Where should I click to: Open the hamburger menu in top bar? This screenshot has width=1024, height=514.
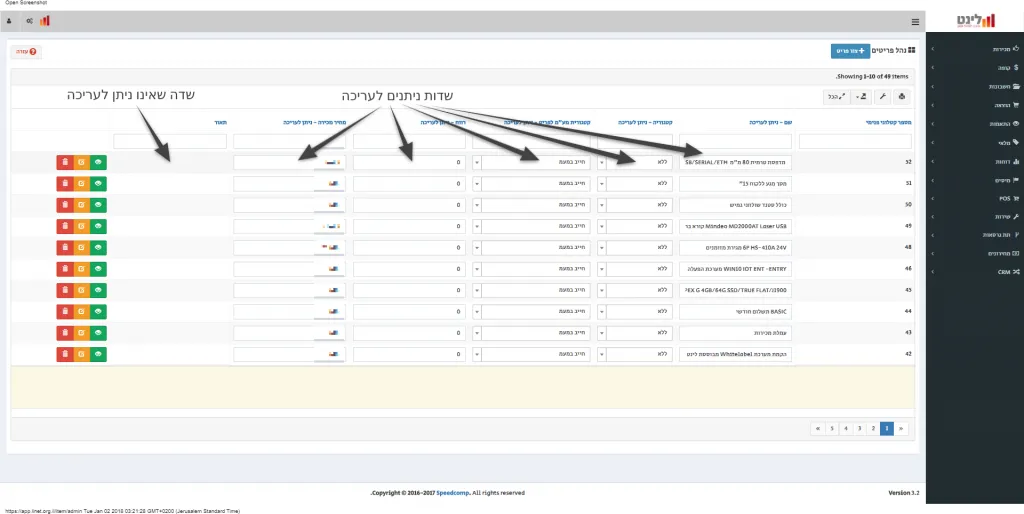pyautogui.click(x=915, y=22)
